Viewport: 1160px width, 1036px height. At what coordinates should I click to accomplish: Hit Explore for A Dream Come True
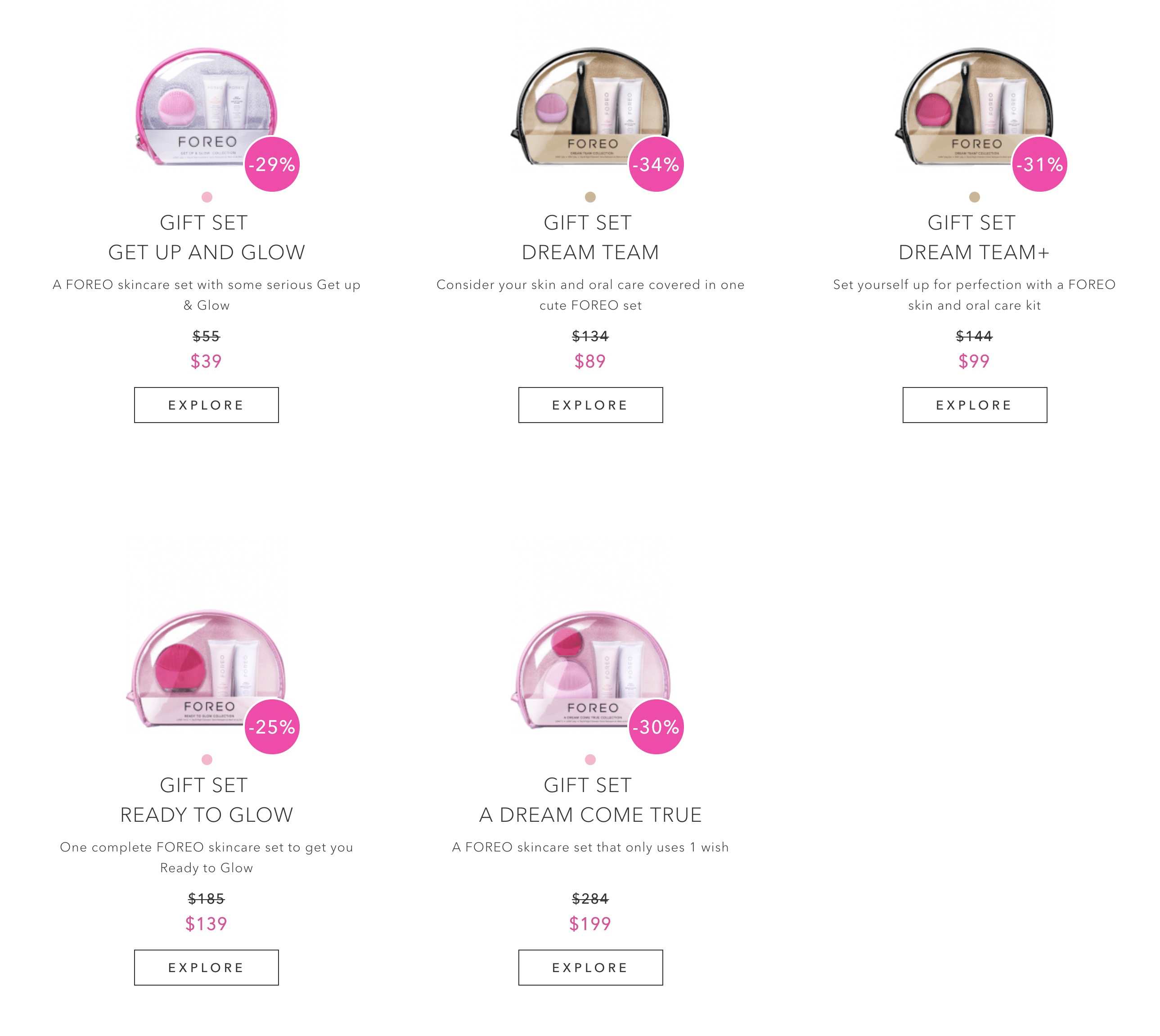coord(590,967)
